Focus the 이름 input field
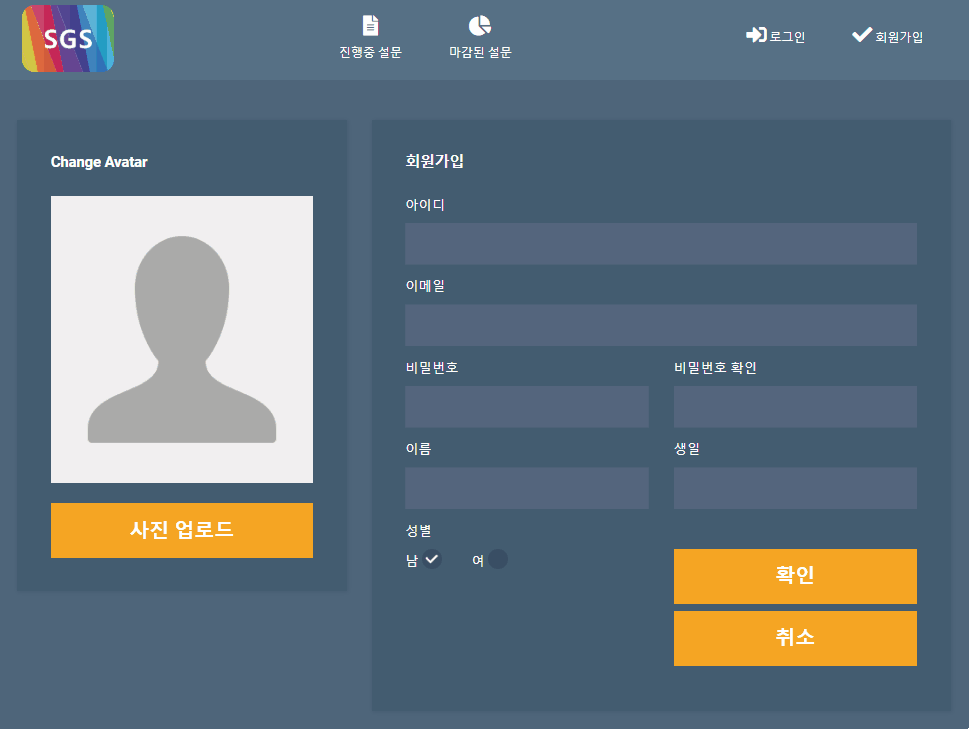The width and height of the screenshot is (969, 729). click(x=527, y=488)
